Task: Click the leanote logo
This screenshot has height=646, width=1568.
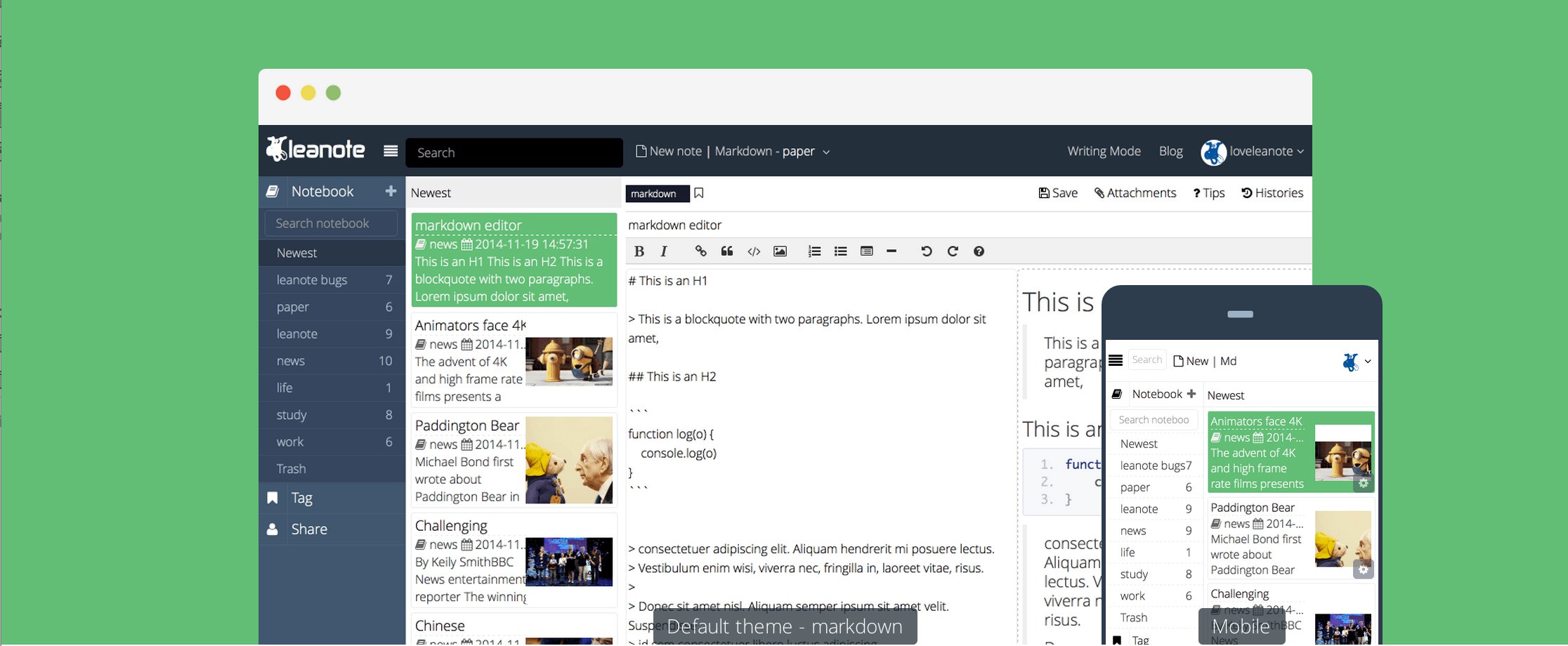Action: coord(315,149)
